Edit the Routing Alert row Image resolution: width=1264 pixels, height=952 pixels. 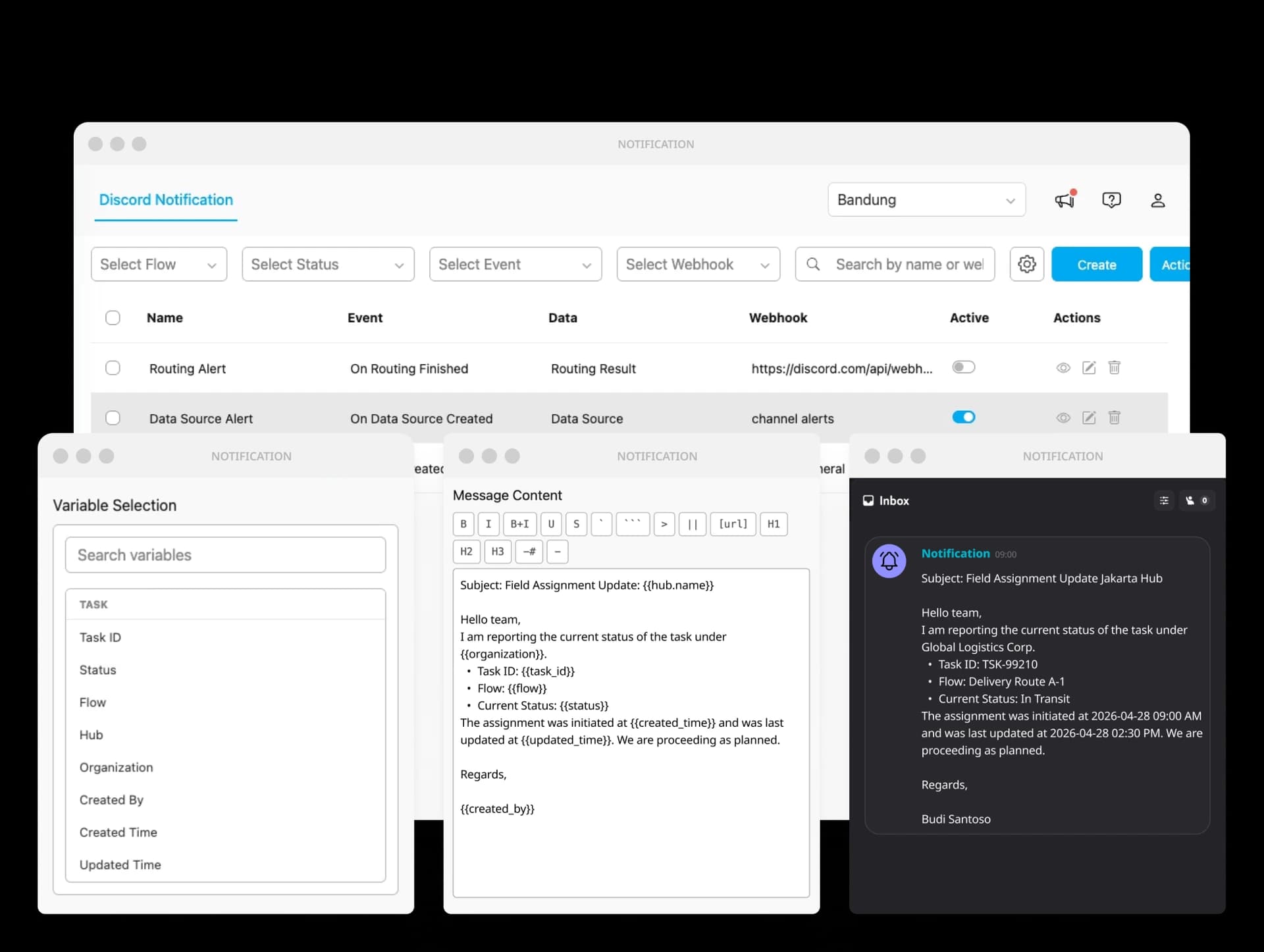click(1089, 367)
